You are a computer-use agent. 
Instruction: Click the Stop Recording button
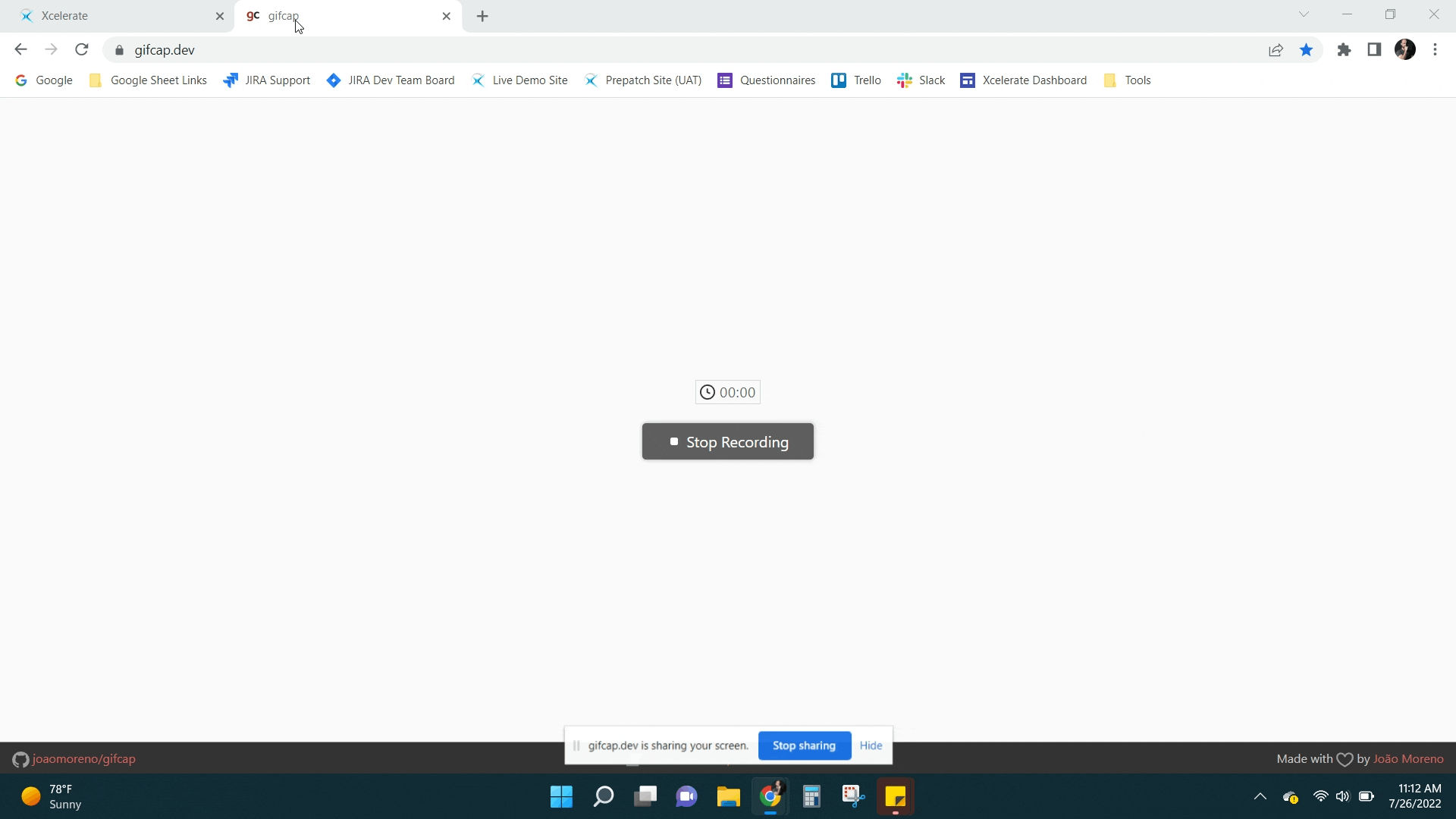[x=727, y=442]
